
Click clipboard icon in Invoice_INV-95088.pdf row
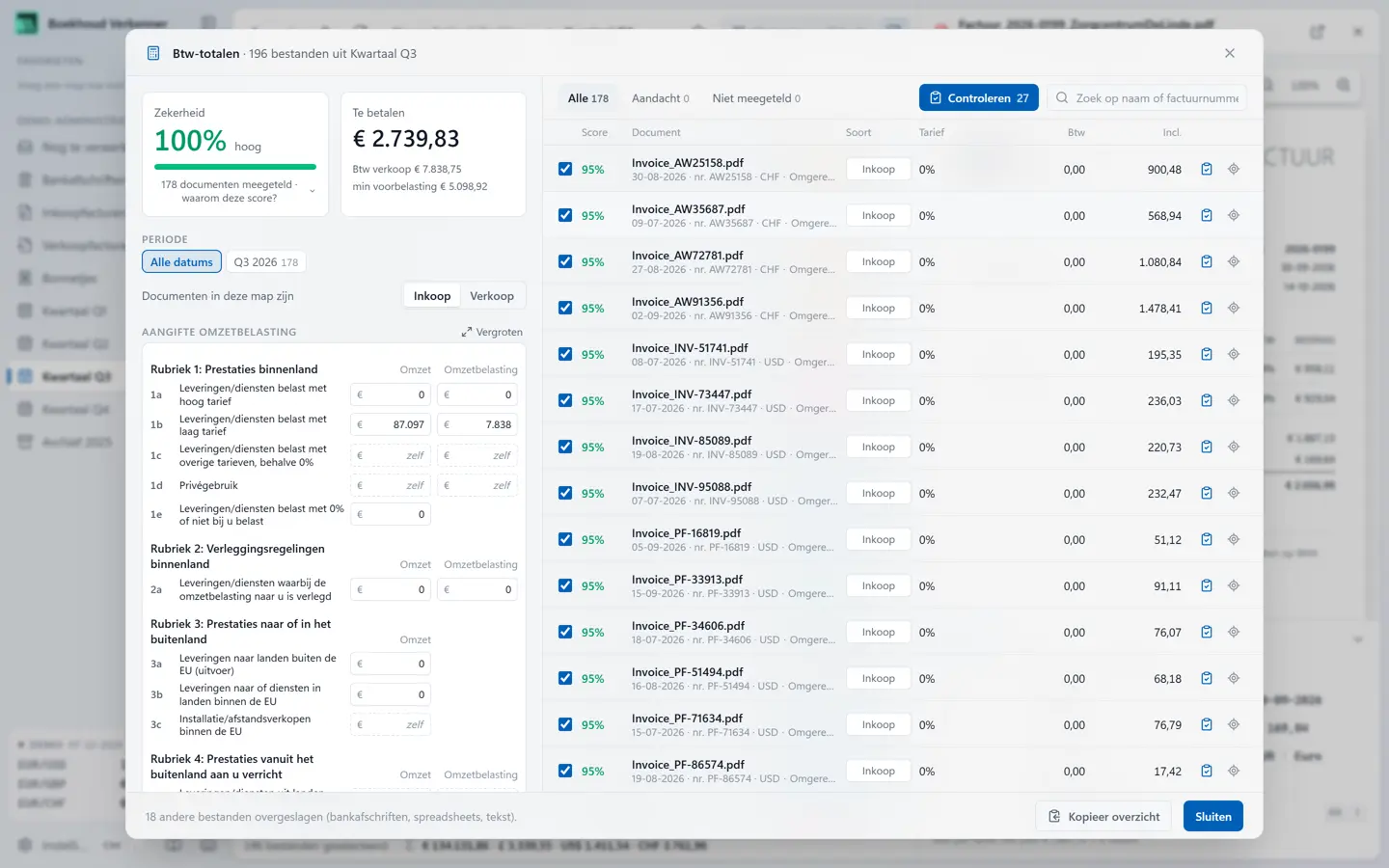pos(1206,493)
